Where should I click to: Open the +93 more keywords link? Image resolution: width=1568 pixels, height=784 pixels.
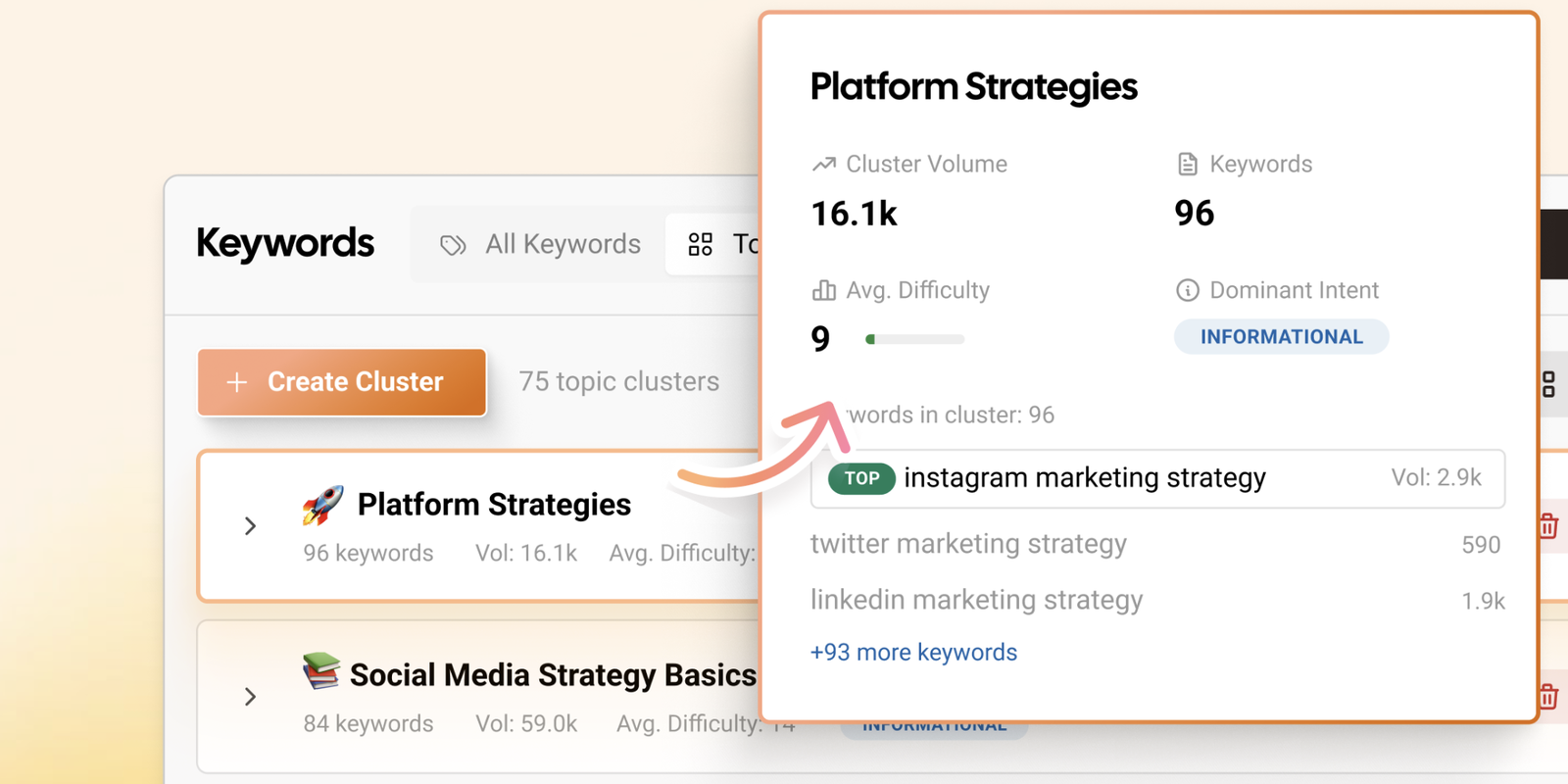pyautogui.click(x=913, y=652)
